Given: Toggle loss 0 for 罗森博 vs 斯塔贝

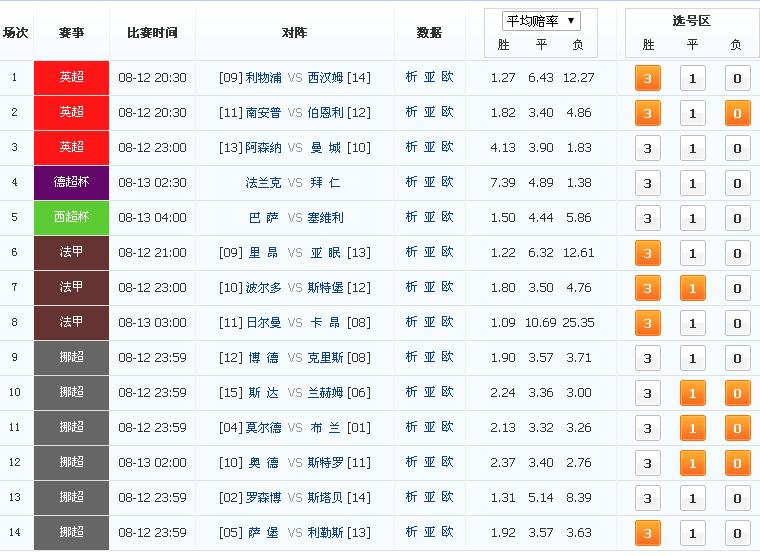Looking at the screenshot, I should point(737,498).
